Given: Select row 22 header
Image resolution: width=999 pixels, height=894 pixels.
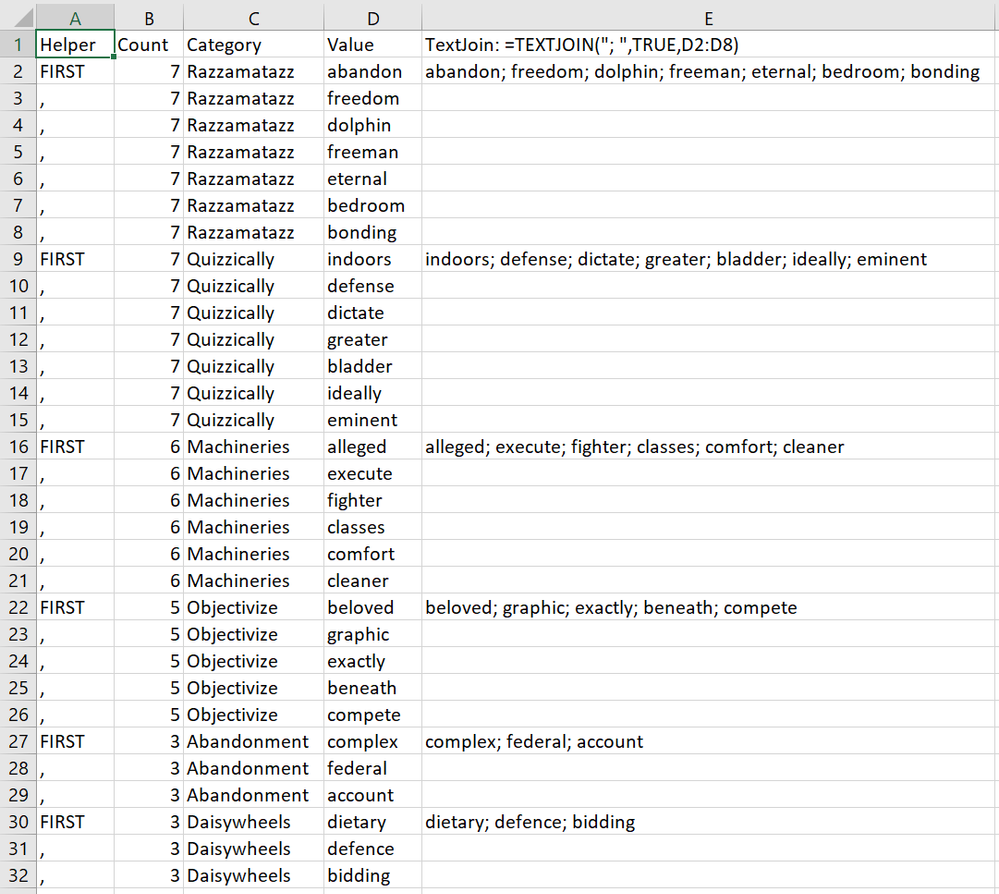Looking at the screenshot, I should pyautogui.click(x=18, y=607).
